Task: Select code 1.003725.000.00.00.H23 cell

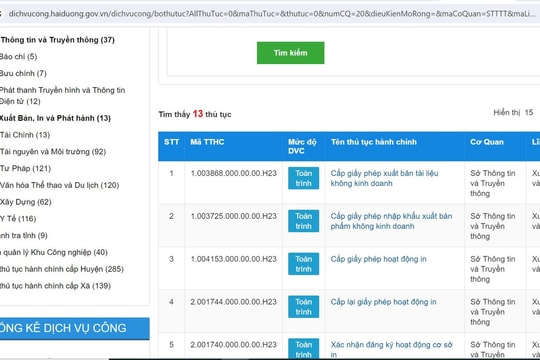Action: coord(233,216)
